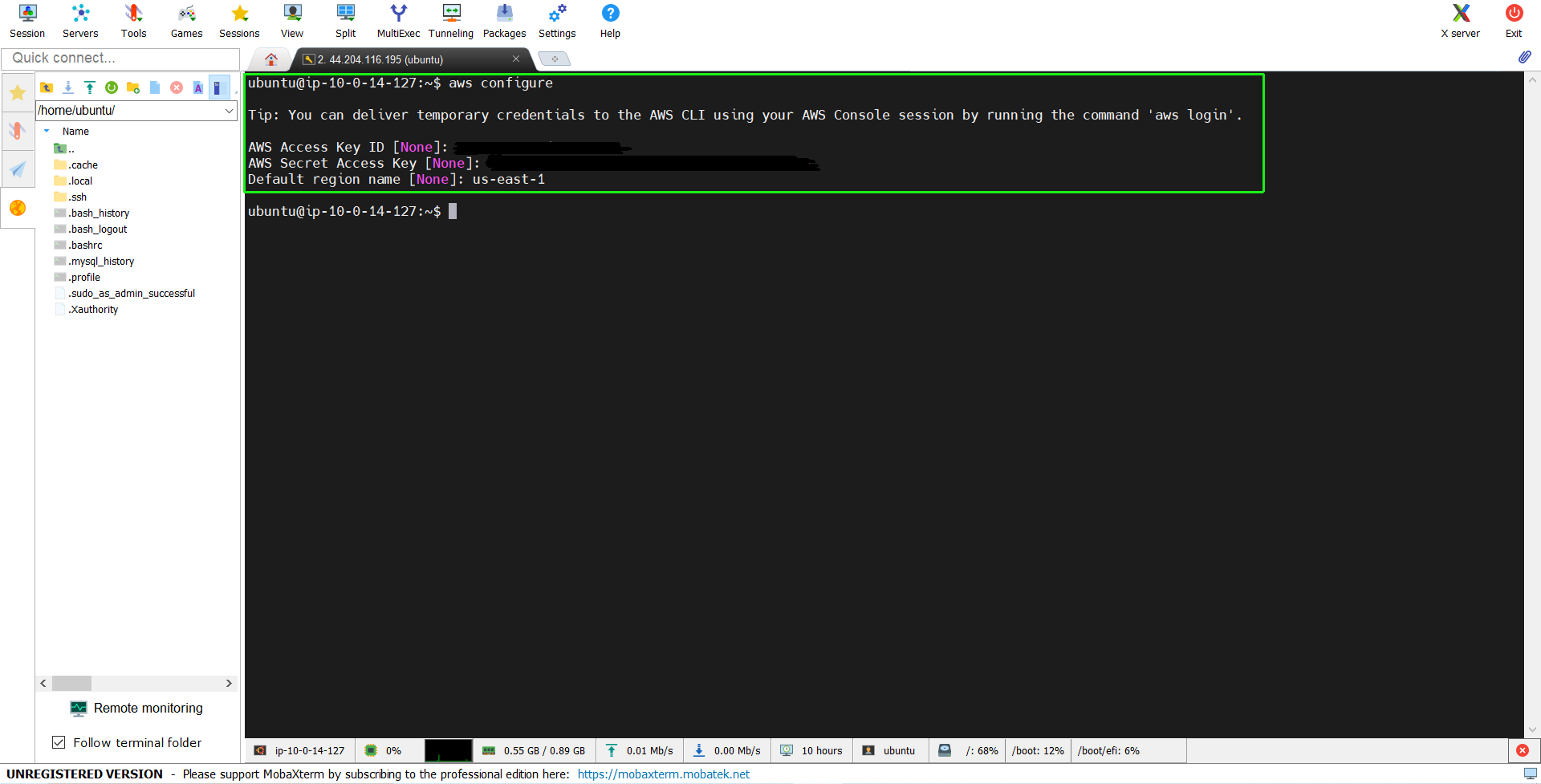Refresh the SFTP folder listing

point(112,87)
